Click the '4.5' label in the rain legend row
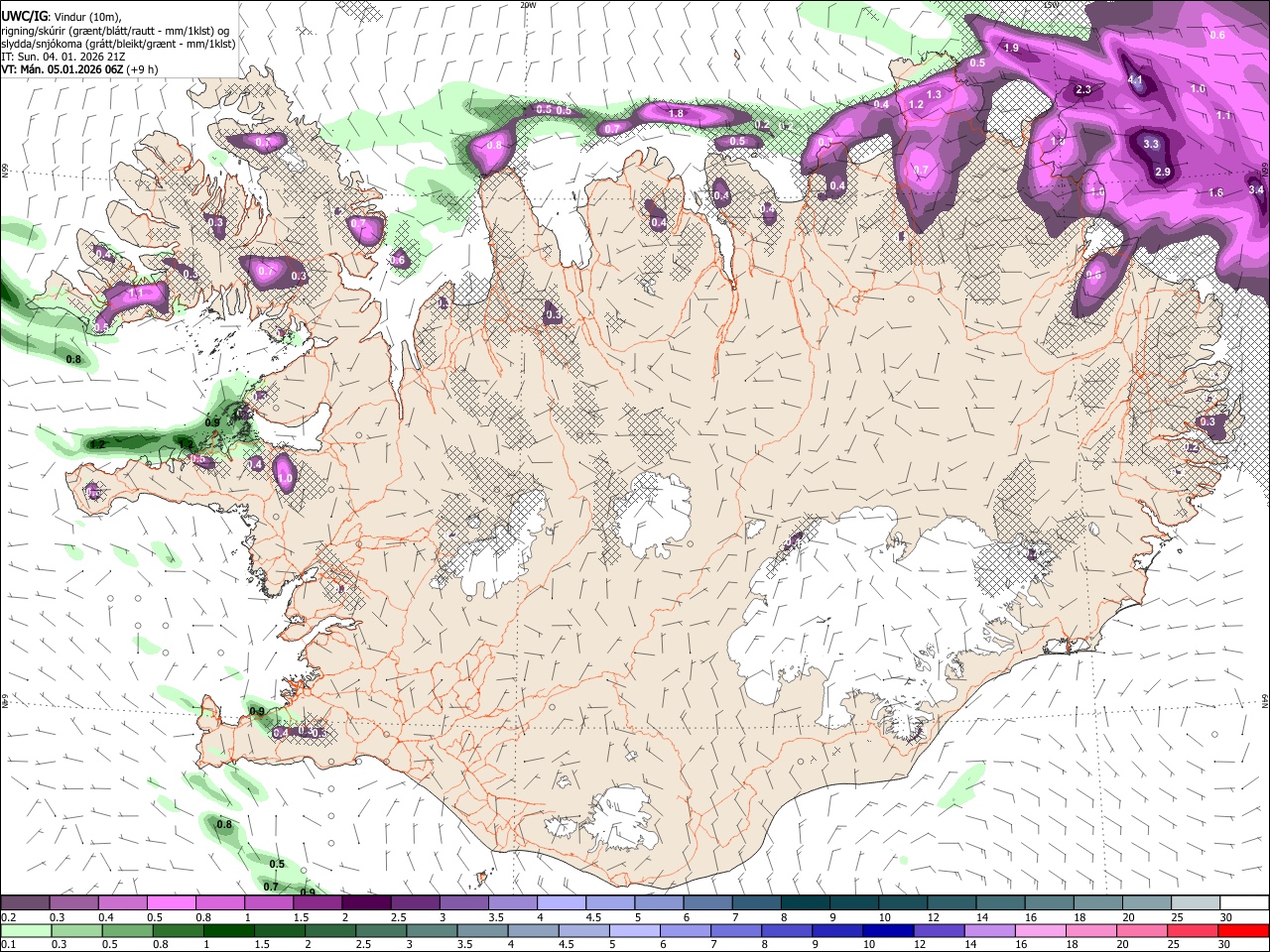This screenshot has height=952, width=1270. (x=567, y=945)
